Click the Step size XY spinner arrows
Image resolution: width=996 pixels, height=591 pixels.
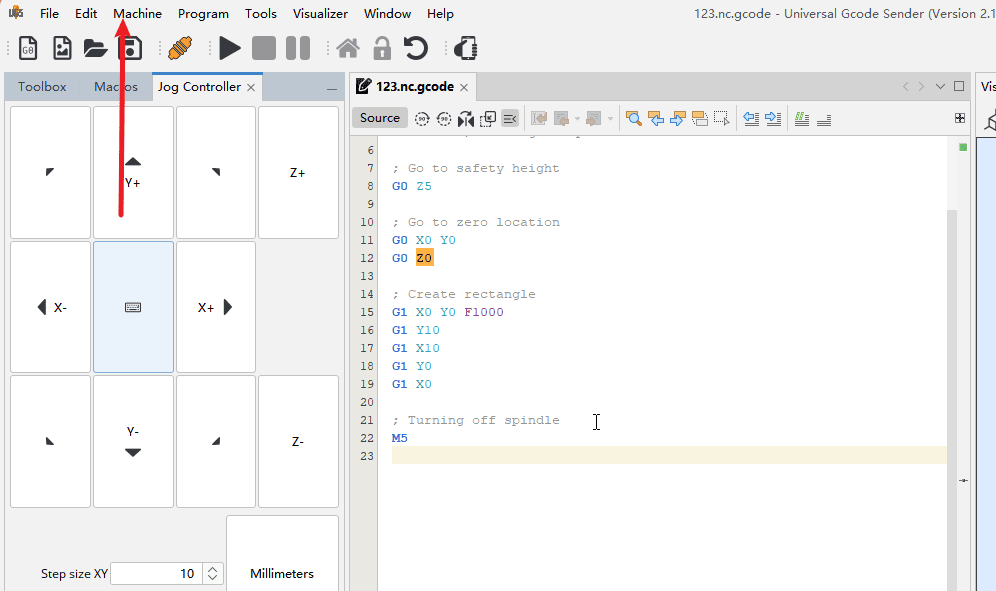(212, 574)
